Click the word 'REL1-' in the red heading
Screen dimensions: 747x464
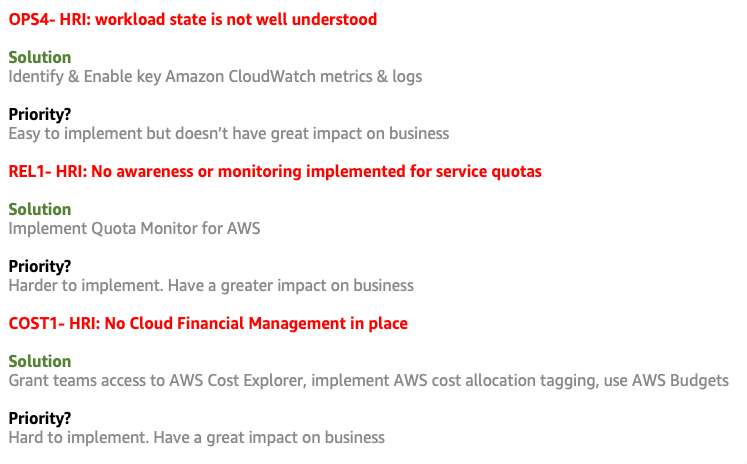(30, 171)
